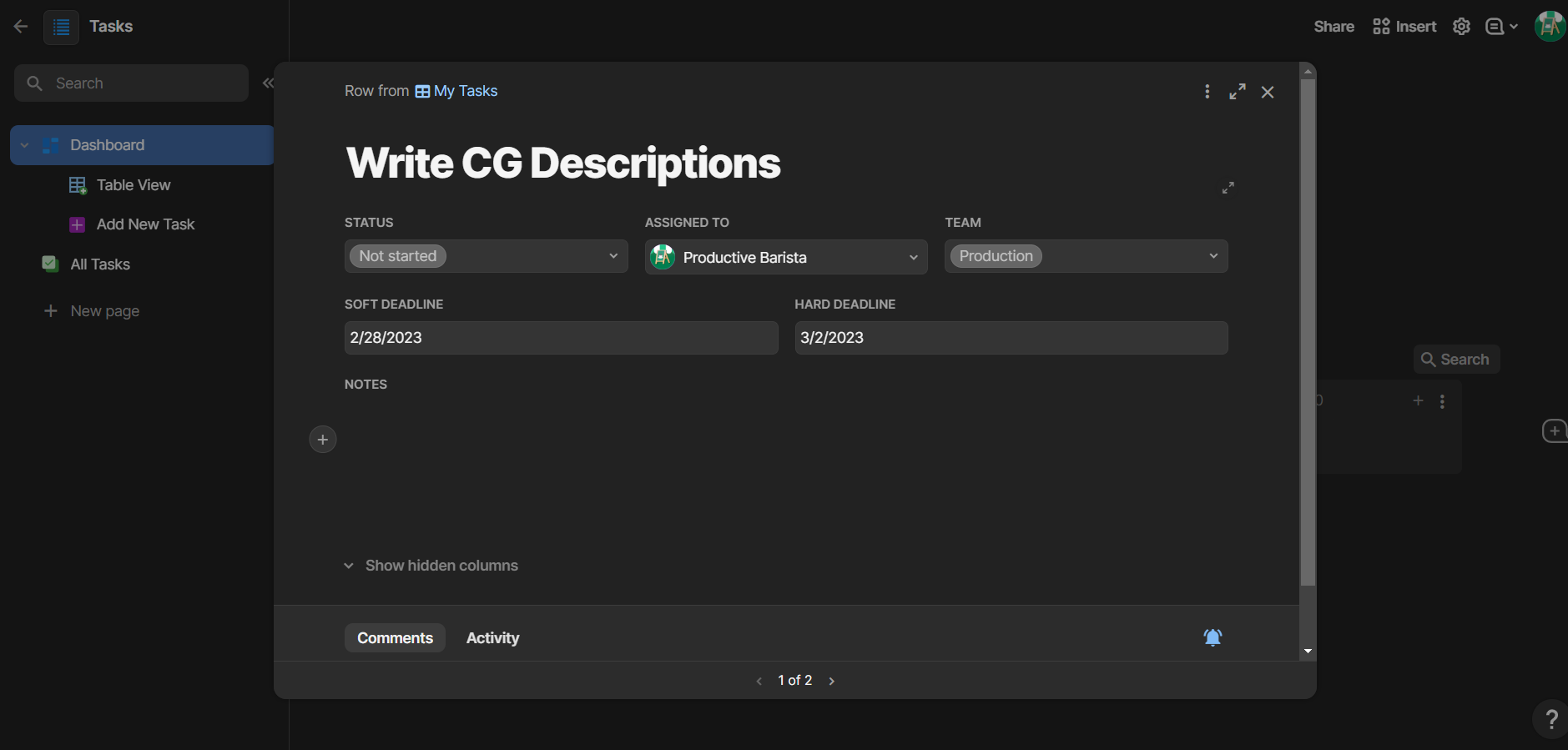Go to the next row arrow
This screenshot has height=750, width=1568.
(831, 681)
